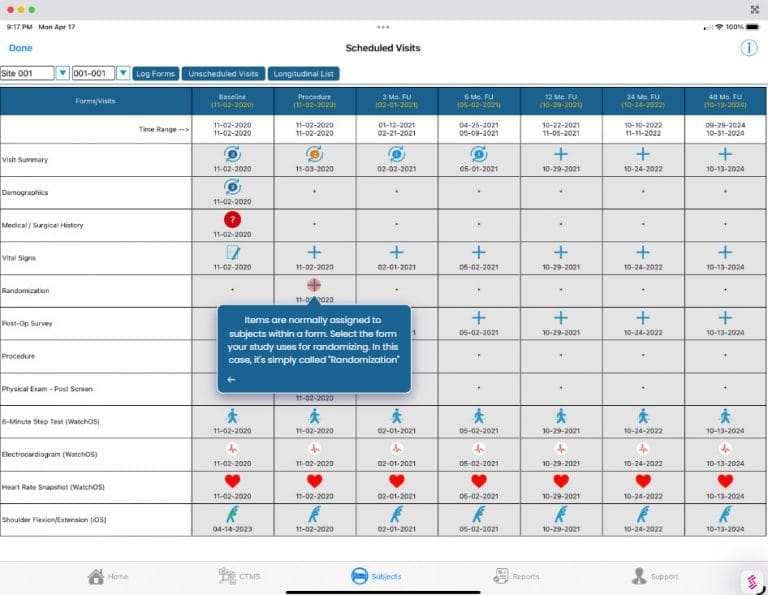Open Longitudinal List
Viewport: 768px width, 595px height.
(x=304, y=73)
